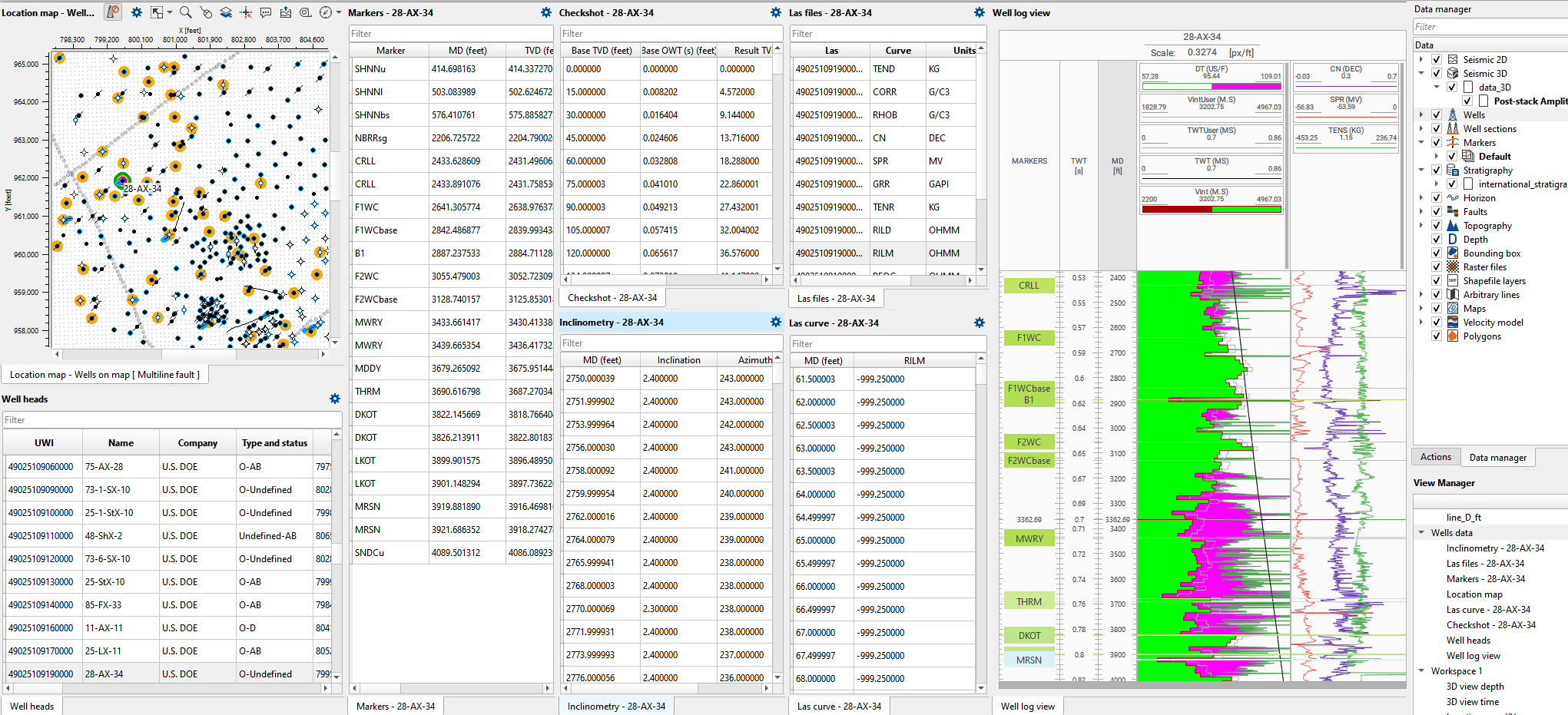Click the layers icon in the map toolbar
The width and height of the screenshot is (1568, 715).
[227, 12]
